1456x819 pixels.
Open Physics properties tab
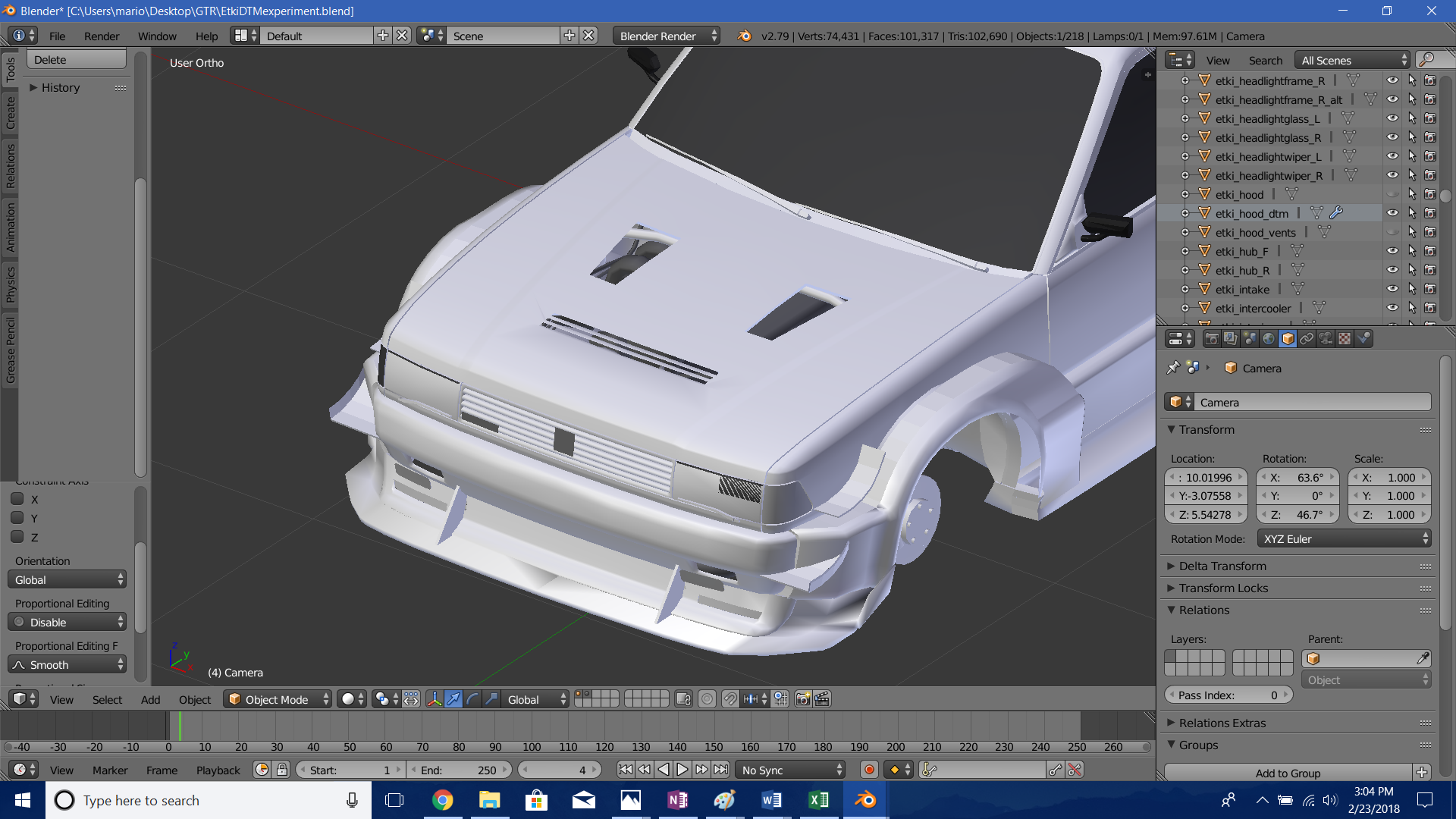(x=1363, y=339)
